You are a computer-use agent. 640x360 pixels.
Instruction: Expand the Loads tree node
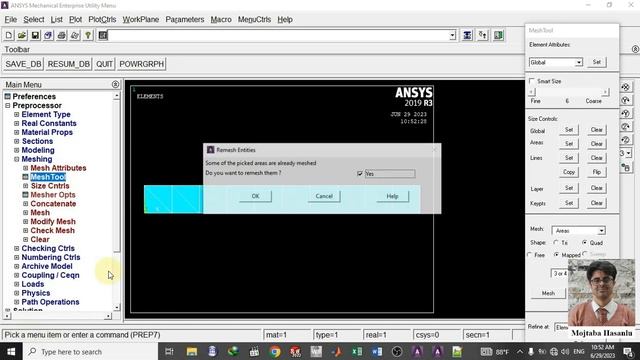pyautogui.click(x=17, y=284)
